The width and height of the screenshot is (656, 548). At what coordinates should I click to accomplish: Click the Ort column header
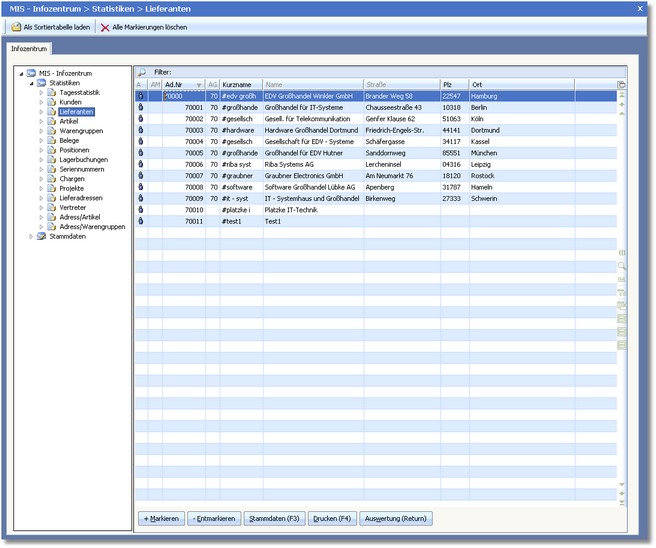pos(478,85)
